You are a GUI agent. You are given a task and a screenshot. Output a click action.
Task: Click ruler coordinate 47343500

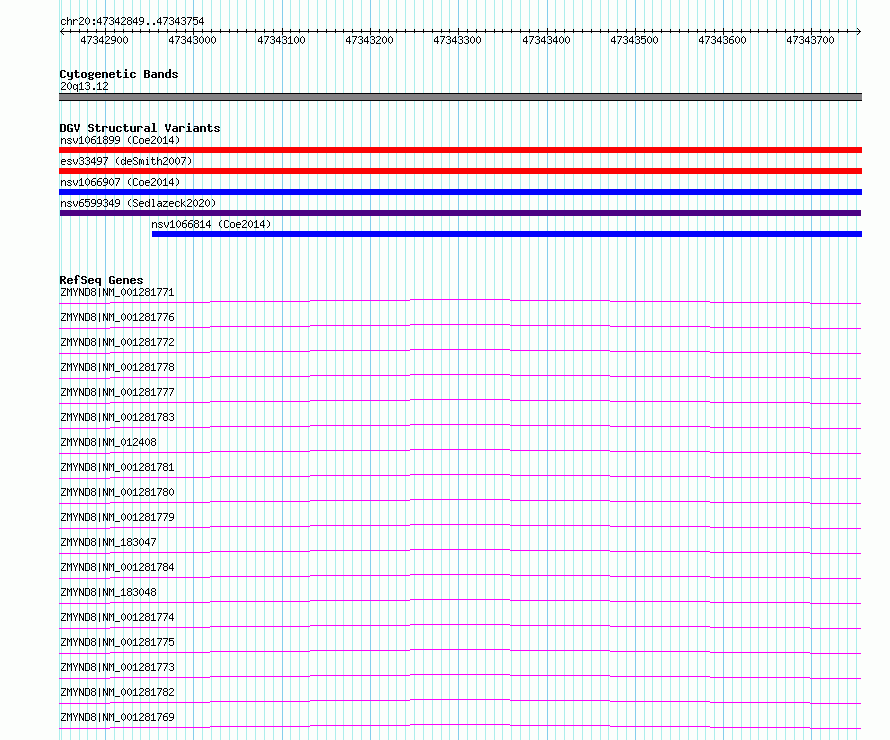[635, 40]
